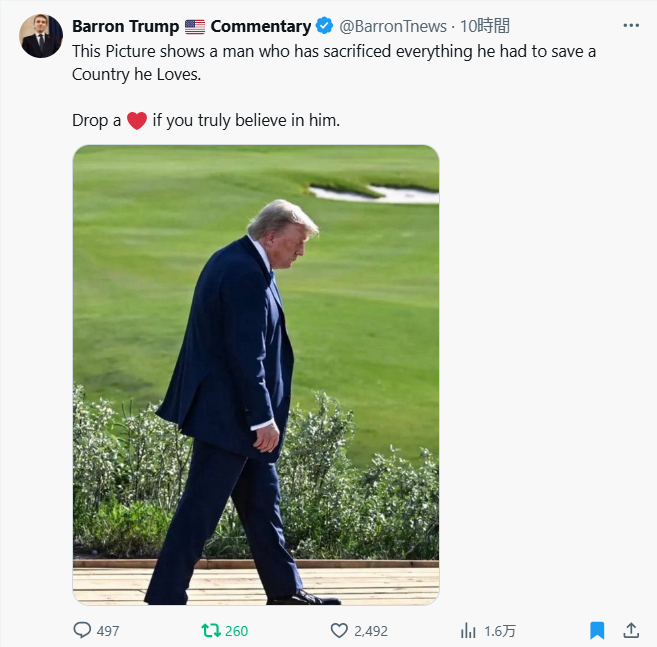Click the 2,492 likes count
657x647 pixels.
pyautogui.click(x=370, y=631)
